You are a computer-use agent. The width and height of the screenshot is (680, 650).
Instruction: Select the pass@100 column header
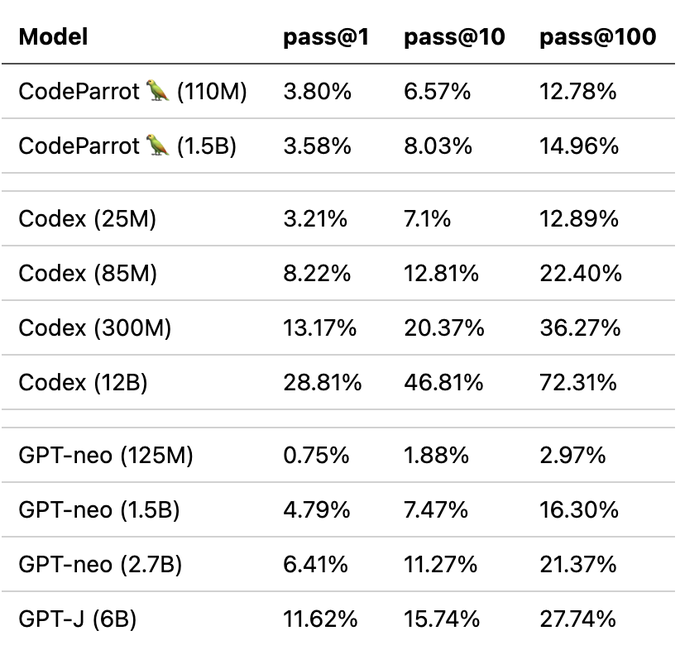[597, 38]
